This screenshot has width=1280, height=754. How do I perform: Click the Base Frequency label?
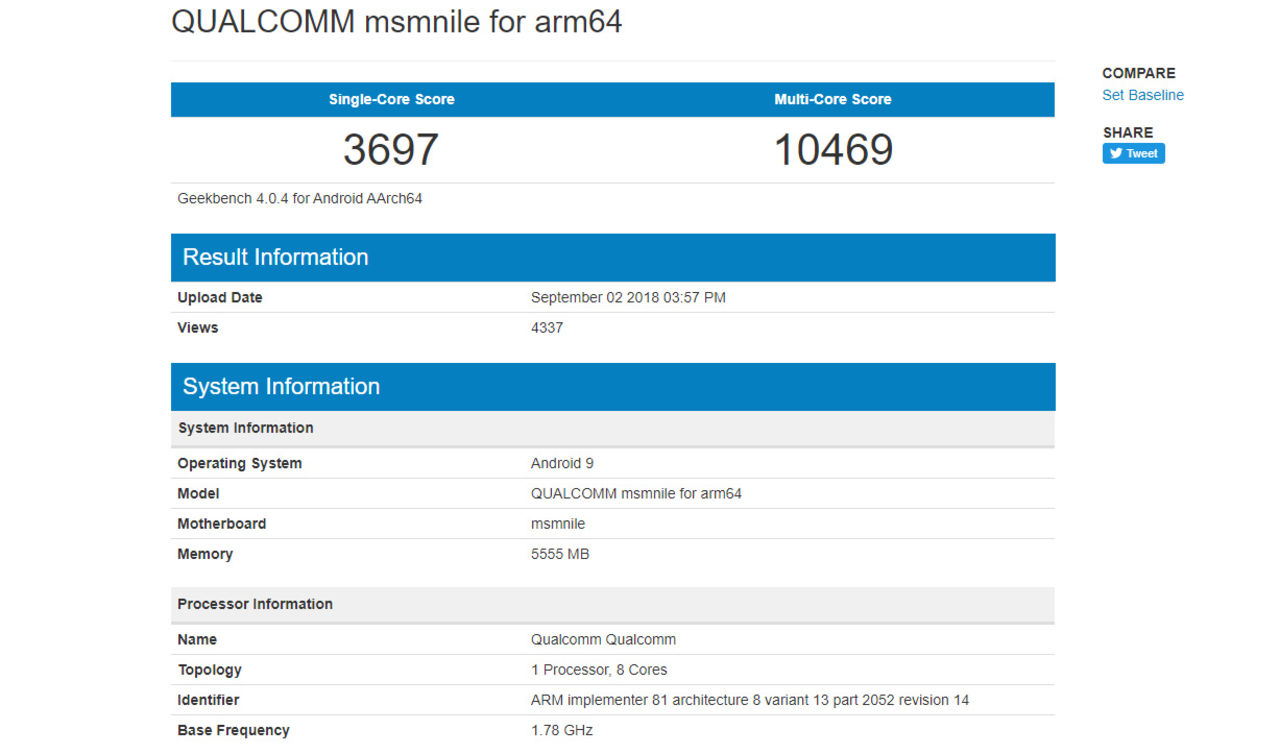click(234, 730)
